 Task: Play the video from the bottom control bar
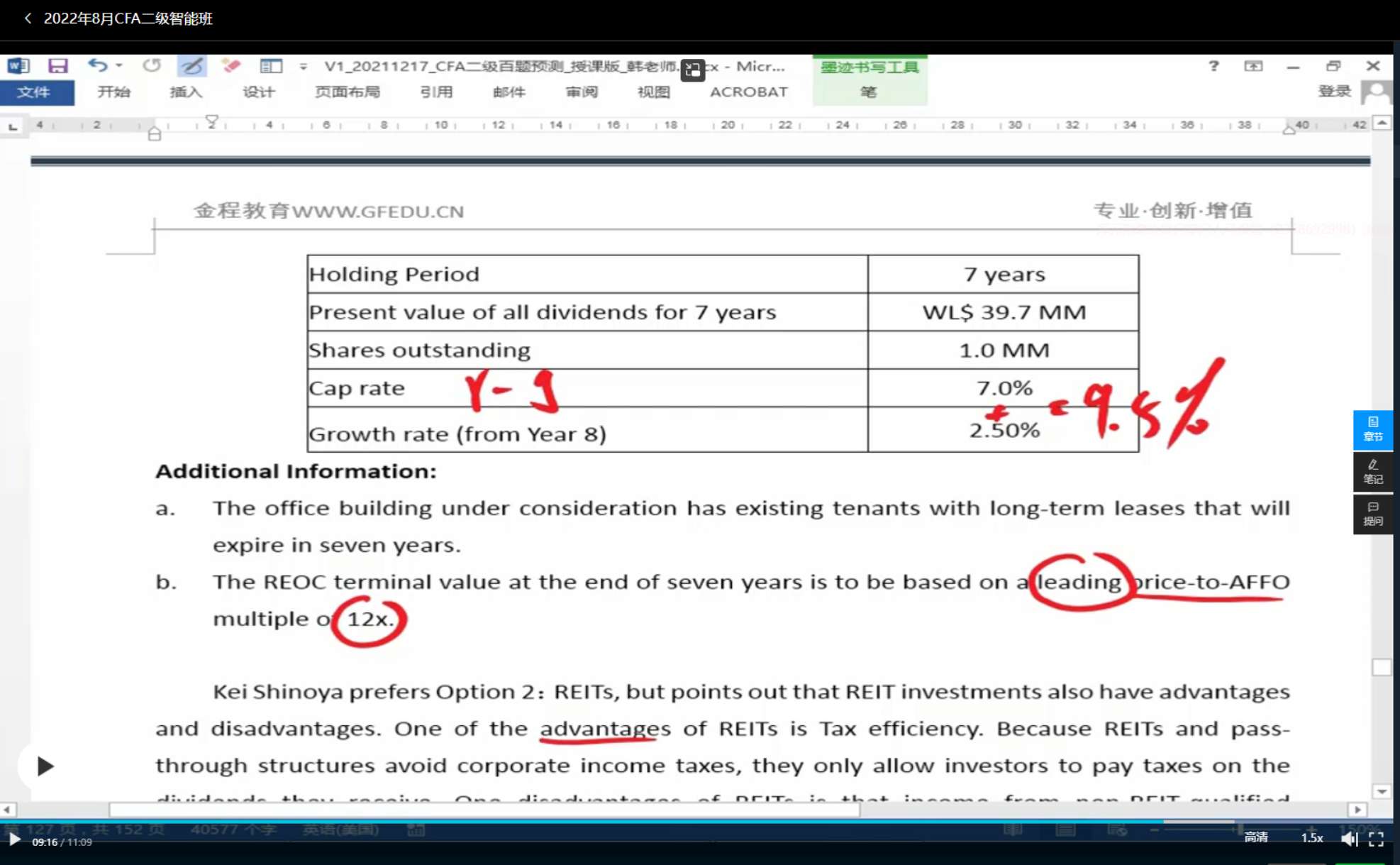click(x=14, y=840)
